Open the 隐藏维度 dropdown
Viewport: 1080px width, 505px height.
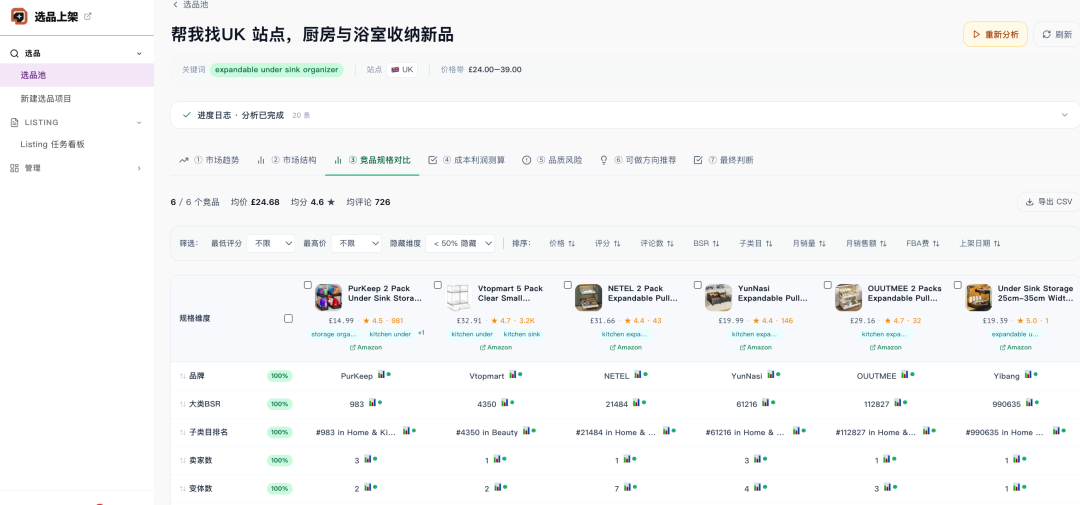pyautogui.click(x=460, y=243)
